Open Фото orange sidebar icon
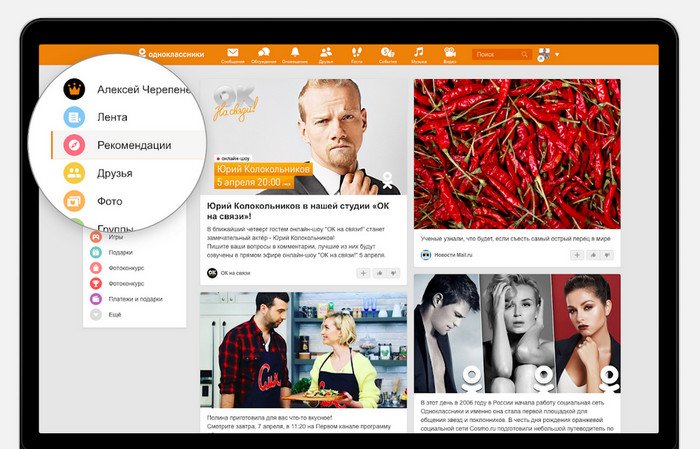The width and height of the screenshot is (700, 449). 74,201
